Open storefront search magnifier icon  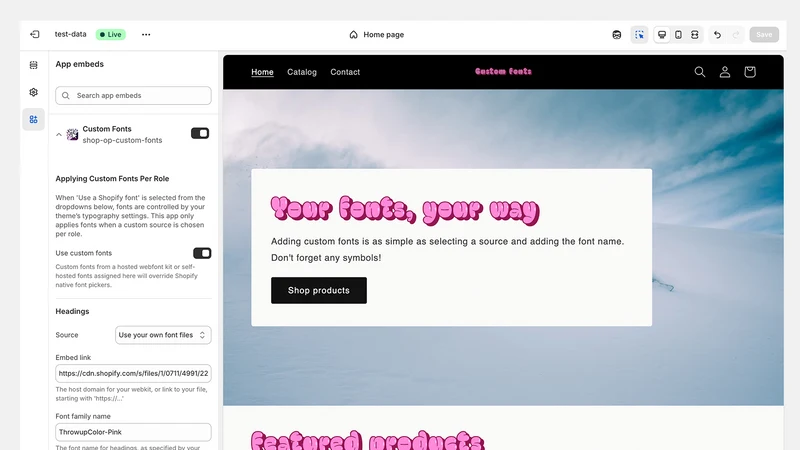[700, 72]
